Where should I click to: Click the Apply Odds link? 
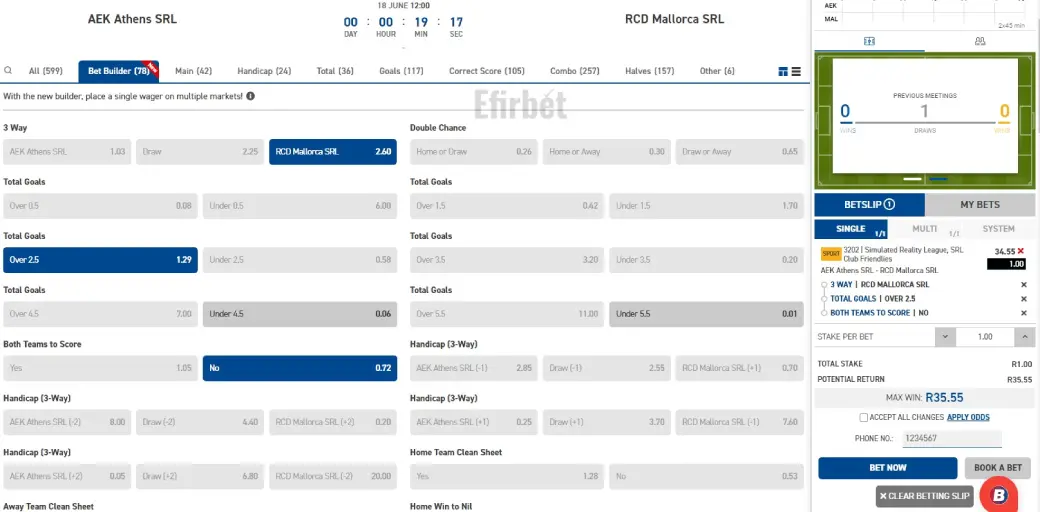coord(968,417)
